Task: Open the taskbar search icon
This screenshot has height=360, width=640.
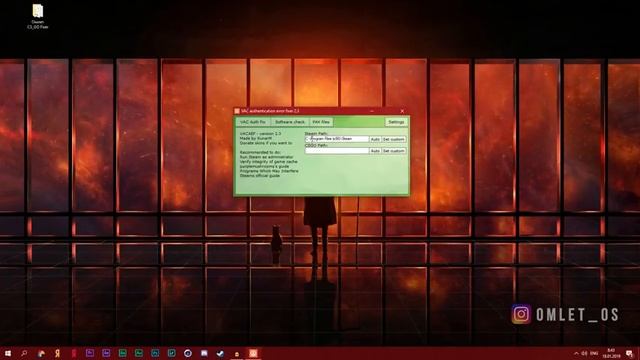Action: pyautogui.click(x=24, y=353)
